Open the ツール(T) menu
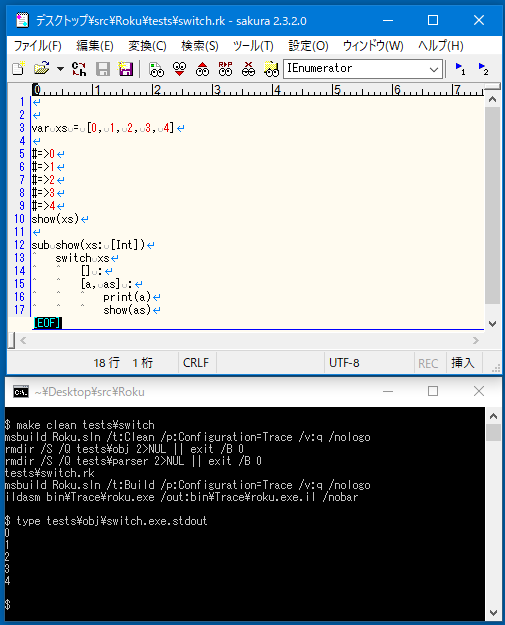 [x=253, y=46]
